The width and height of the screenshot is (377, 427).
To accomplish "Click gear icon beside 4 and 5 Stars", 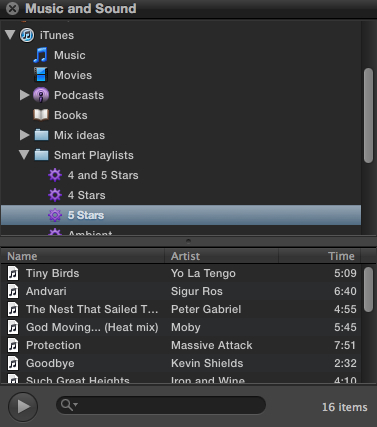I will pos(55,175).
